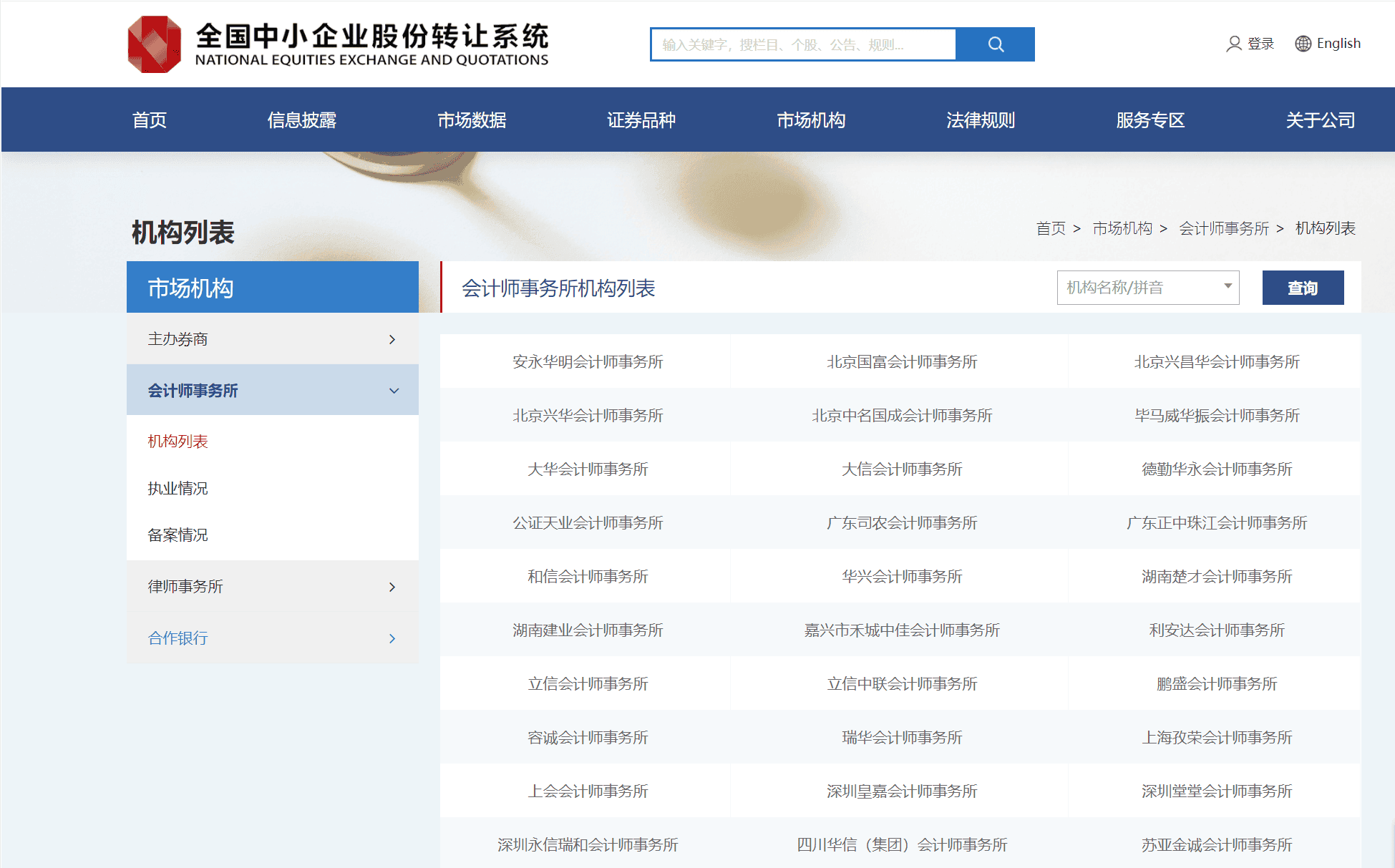
Task: Expand the 律师事务所 sidebar section
Action: 272,586
